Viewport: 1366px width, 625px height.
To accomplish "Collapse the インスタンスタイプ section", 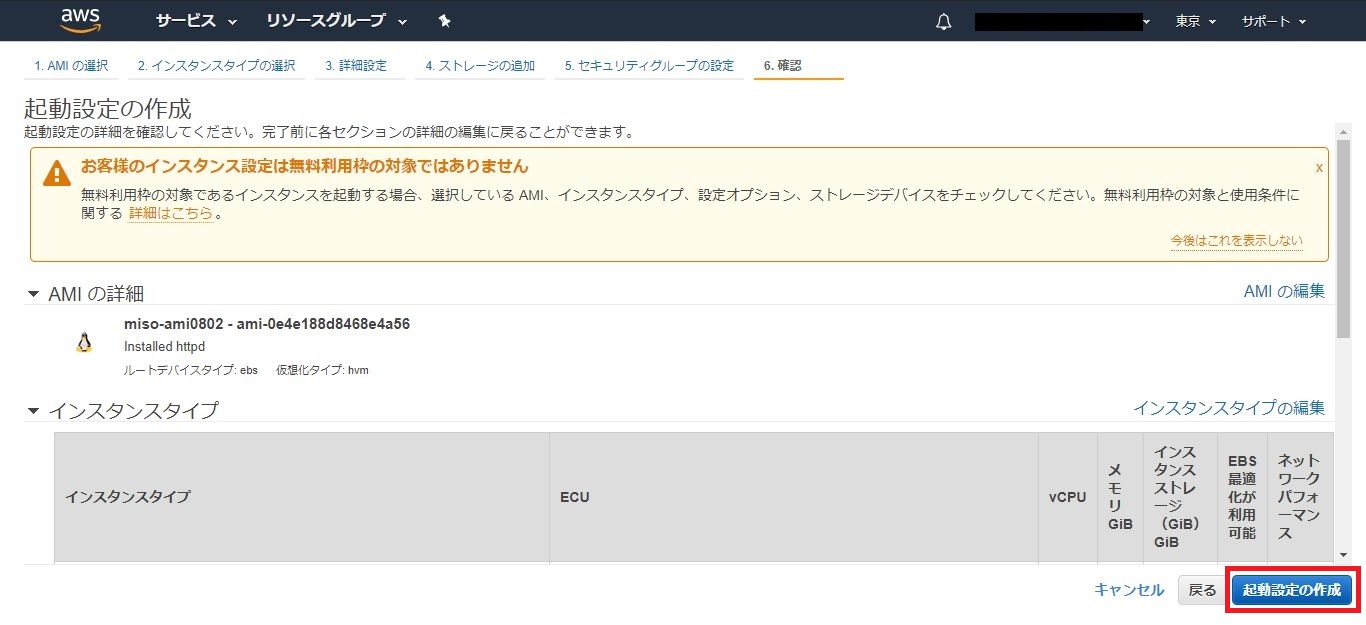I will point(33,411).
